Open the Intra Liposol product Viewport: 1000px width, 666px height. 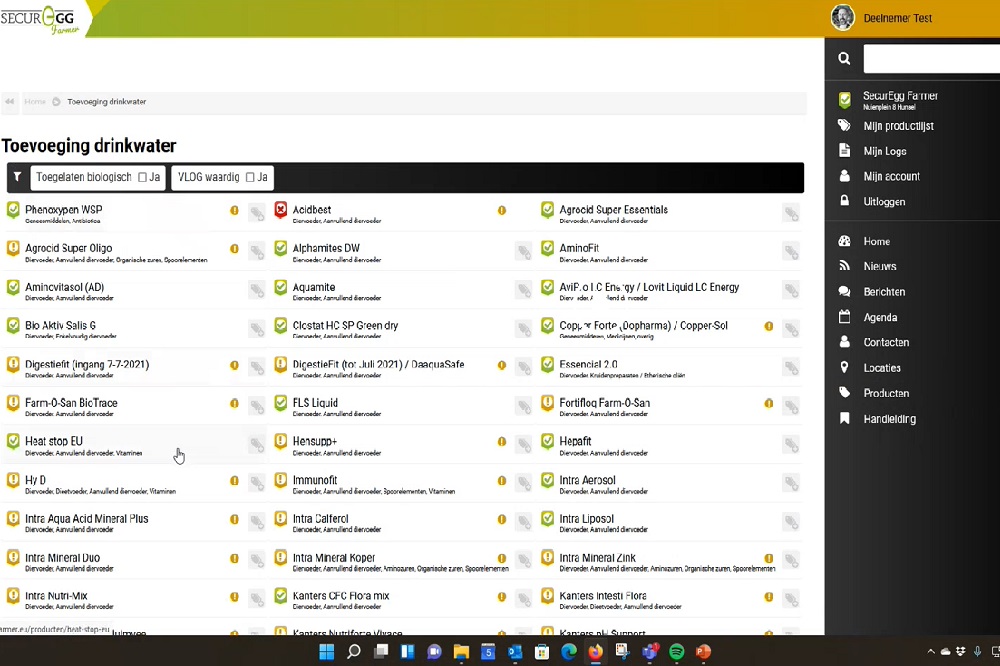(587, 519)
